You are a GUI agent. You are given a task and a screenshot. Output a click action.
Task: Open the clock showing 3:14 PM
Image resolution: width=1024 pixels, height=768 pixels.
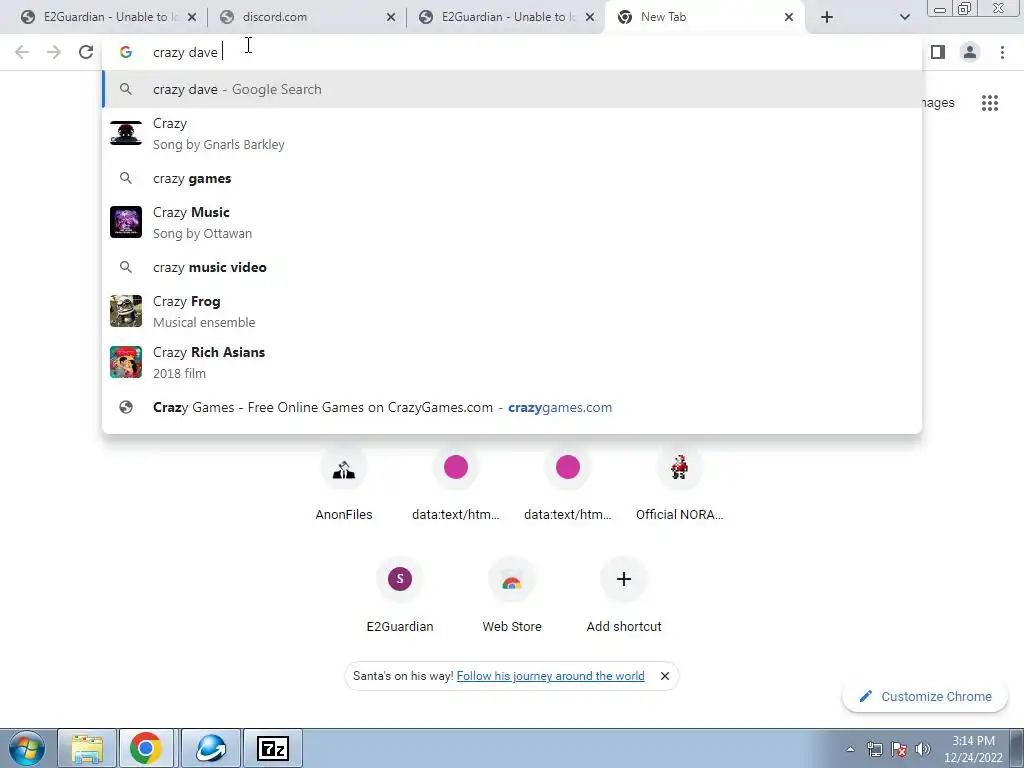[x=973, y=749]
